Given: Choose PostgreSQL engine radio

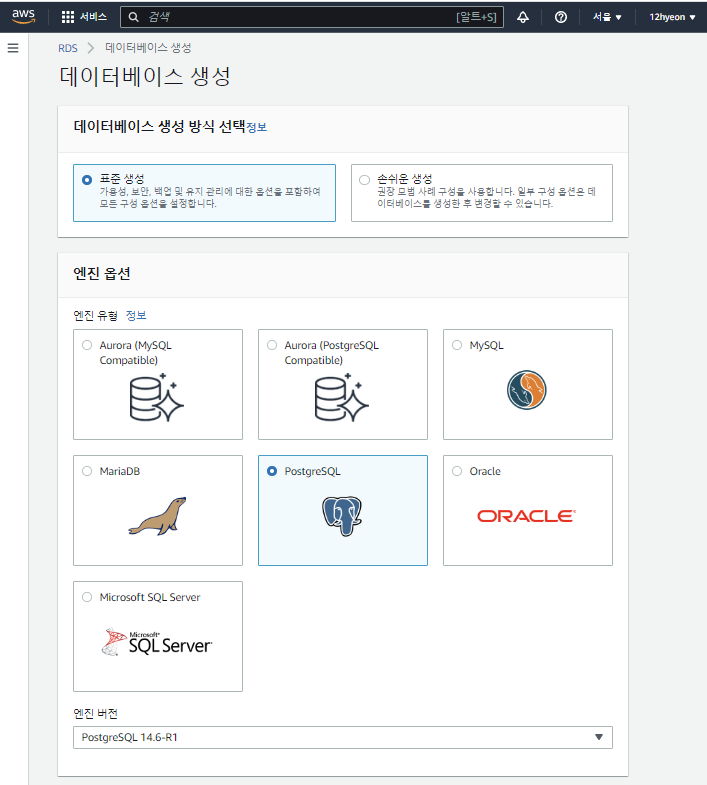Looking at the screenshot, I should [x=272, y=471].
